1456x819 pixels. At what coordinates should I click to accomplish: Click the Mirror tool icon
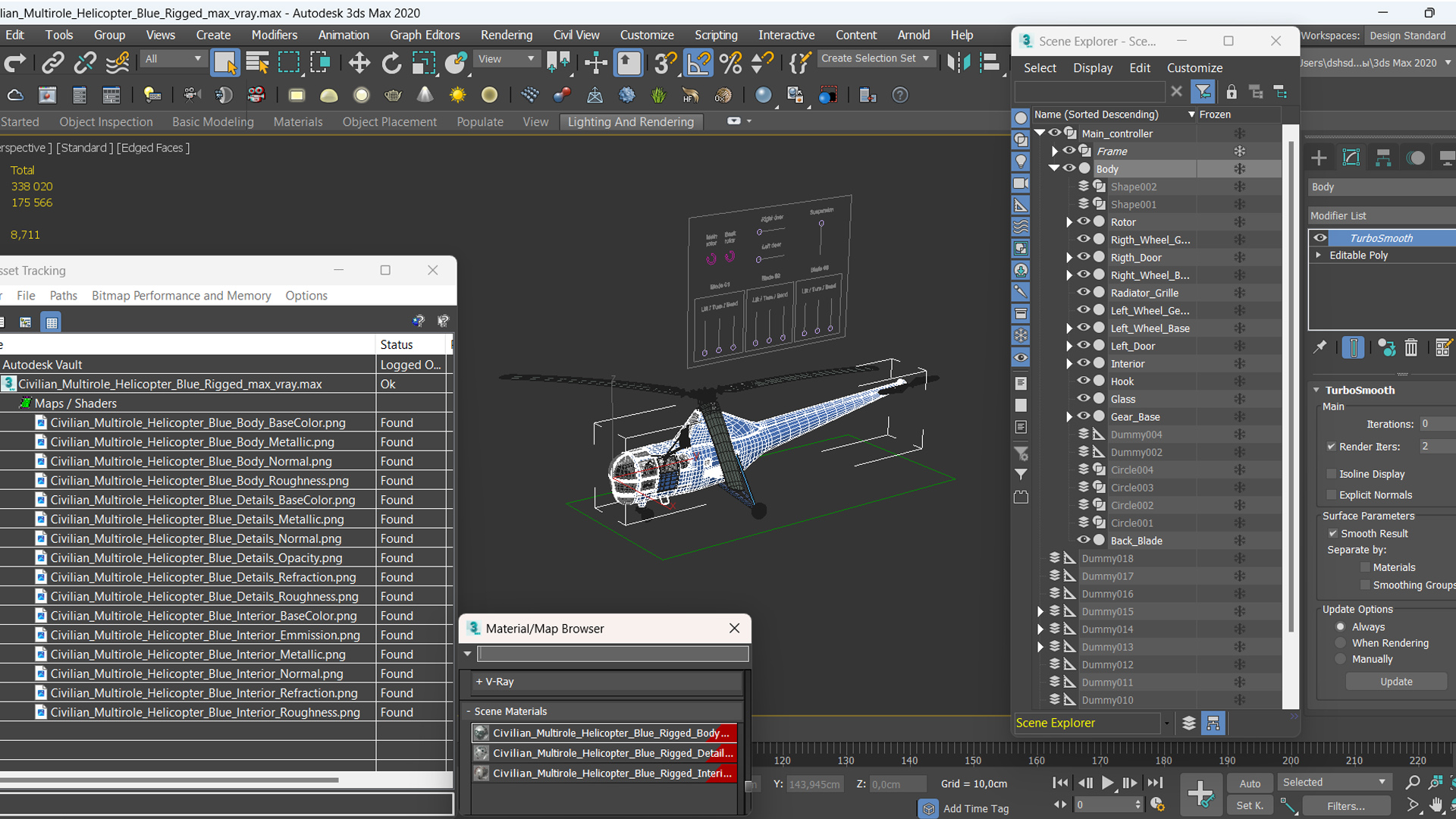(958, 63)
